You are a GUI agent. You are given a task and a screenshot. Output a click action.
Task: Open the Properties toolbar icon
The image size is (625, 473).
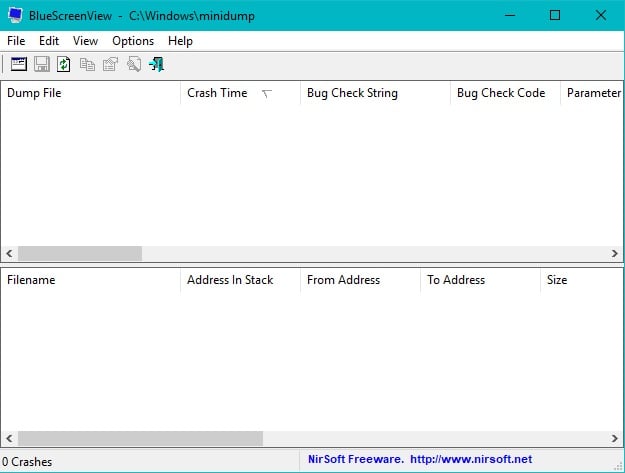(x=110, y=64)
